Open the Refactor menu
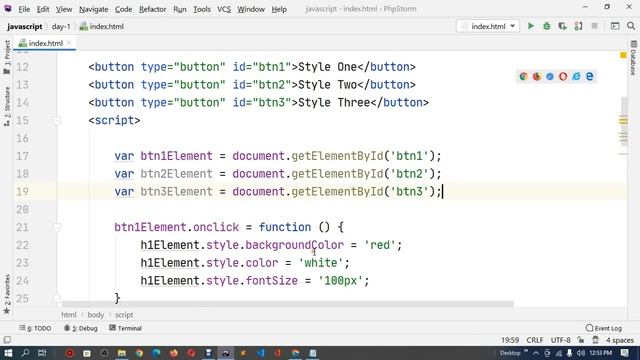The width and height of the screenshot is (640, 360). pyautogui.click(x=152, y=9)
